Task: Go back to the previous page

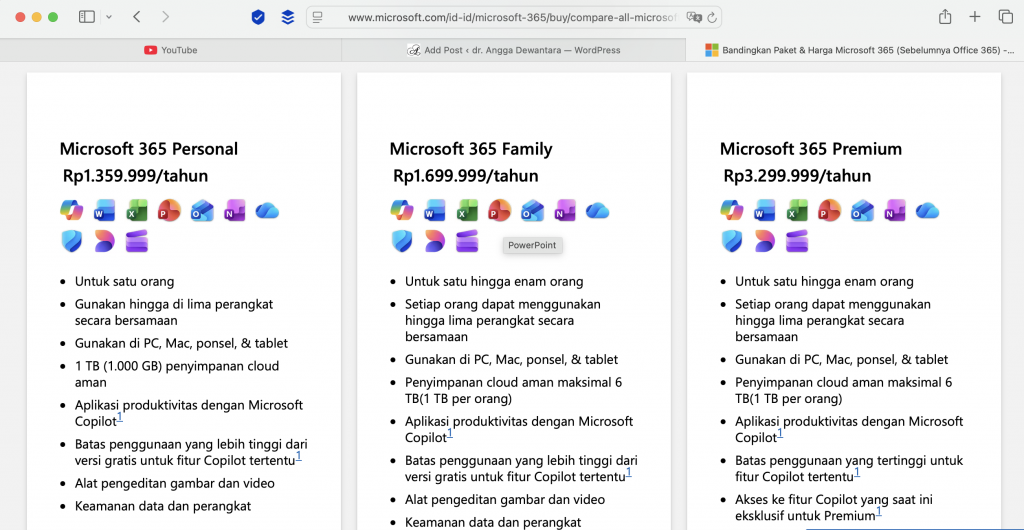Action: 136,17
